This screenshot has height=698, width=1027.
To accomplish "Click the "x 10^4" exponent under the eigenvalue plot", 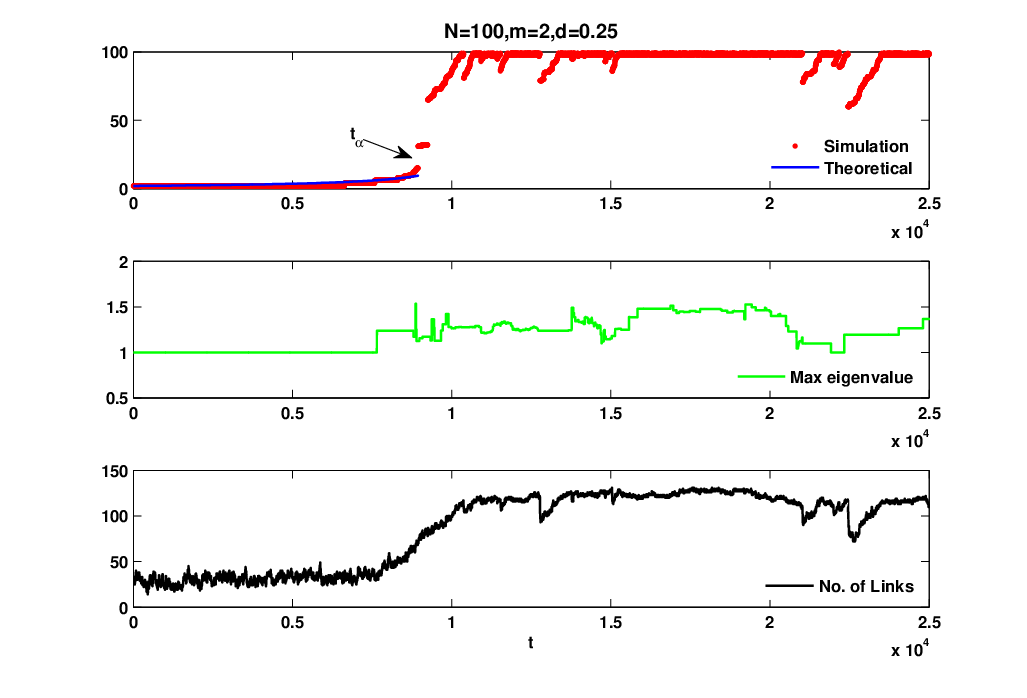I will (910, 440).
